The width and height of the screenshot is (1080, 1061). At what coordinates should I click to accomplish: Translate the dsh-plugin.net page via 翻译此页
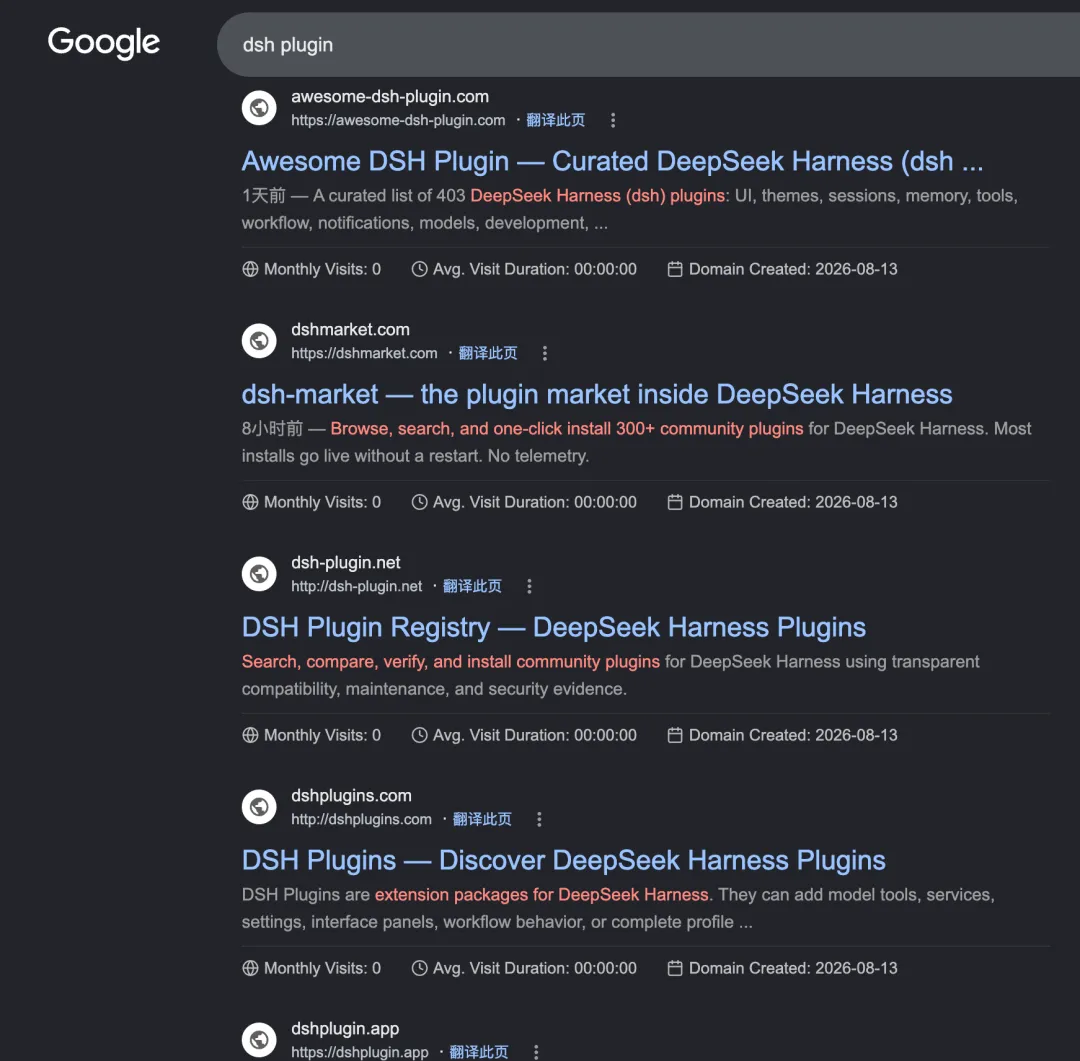[x=472, y=586]
